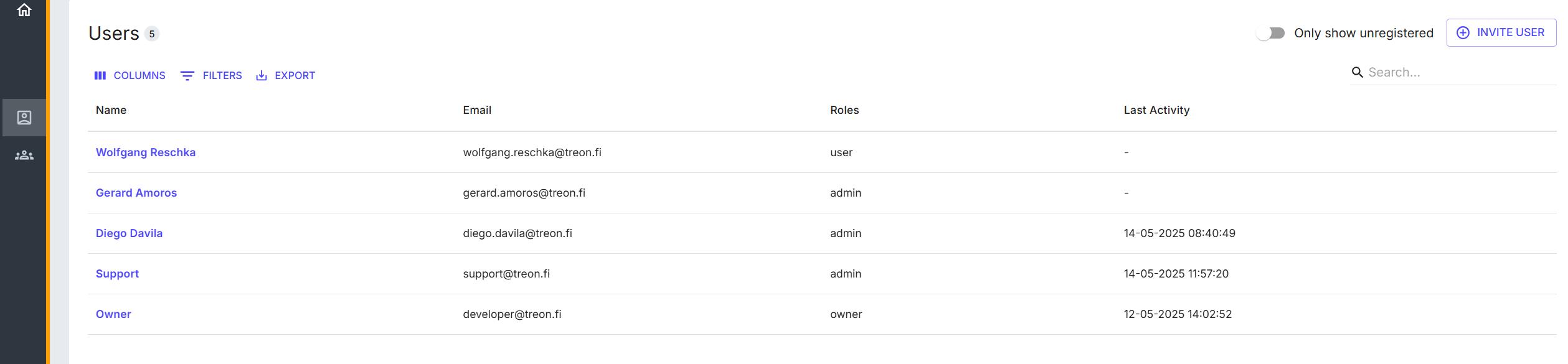Click the search magnifier icon
This screenshot has height=364, width=1568.
click(1358, 73)
